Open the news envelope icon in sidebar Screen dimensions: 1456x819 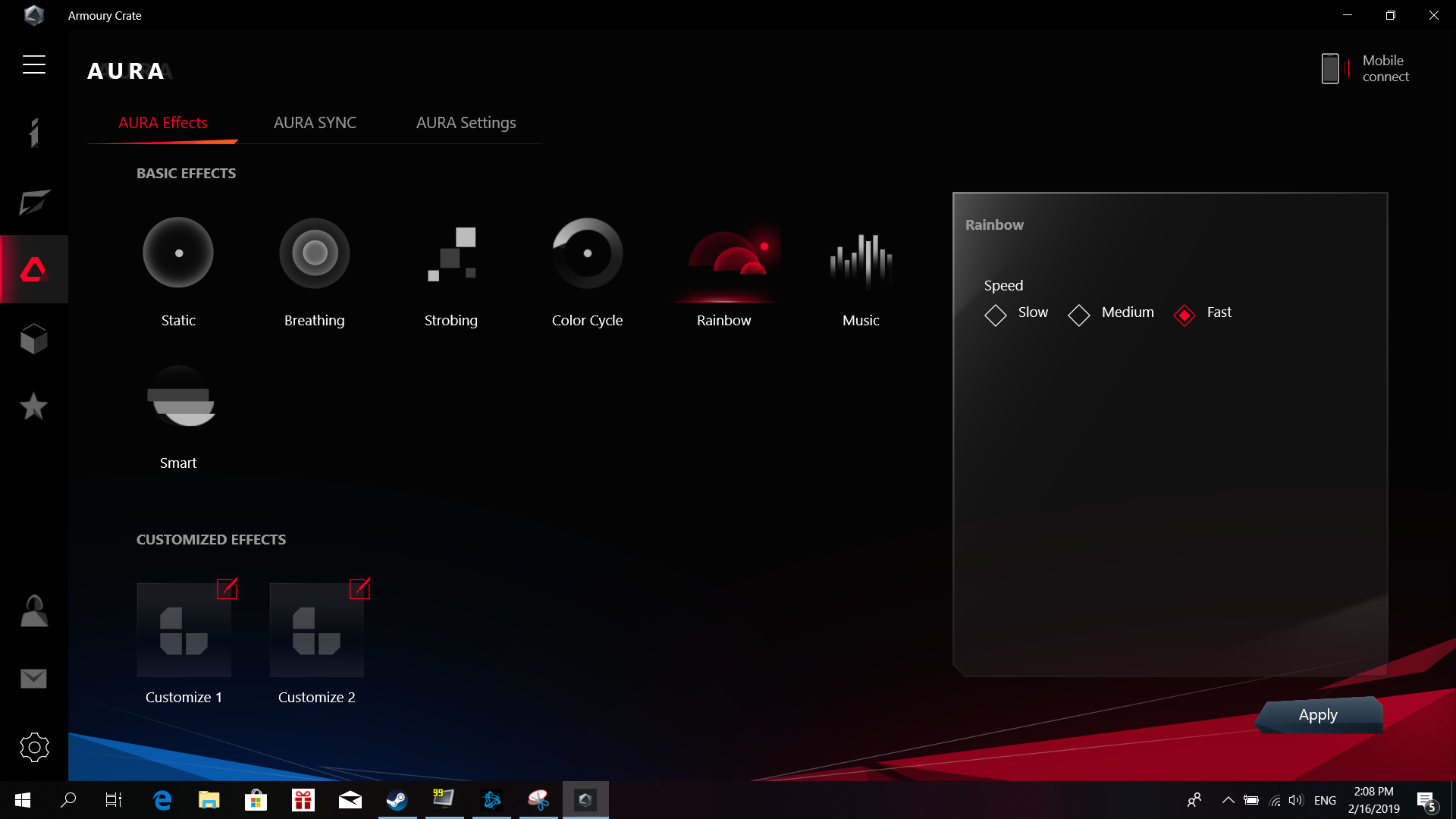point(34,679)
